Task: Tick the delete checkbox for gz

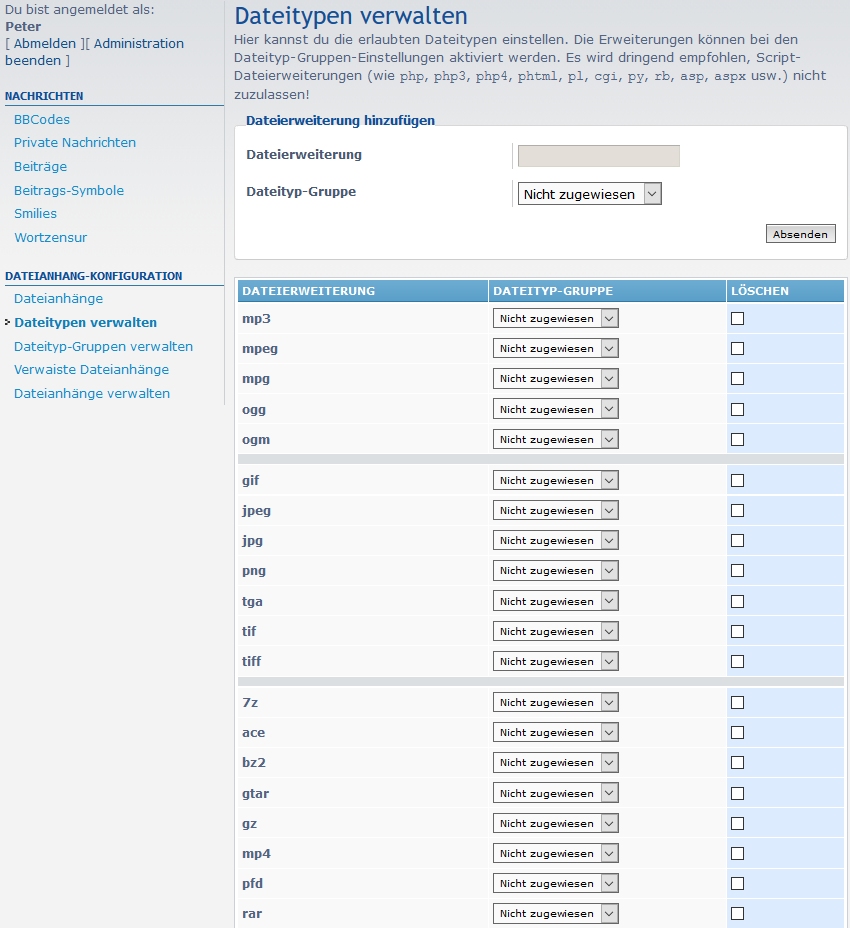Action: [x=737, y=823]
